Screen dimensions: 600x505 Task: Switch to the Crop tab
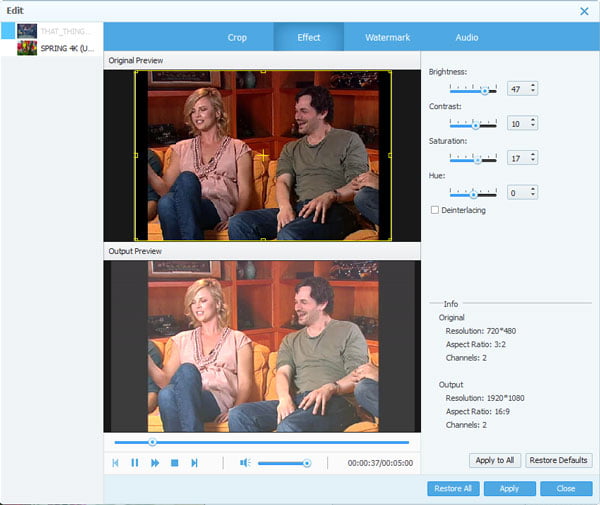(x=237, y=37)
